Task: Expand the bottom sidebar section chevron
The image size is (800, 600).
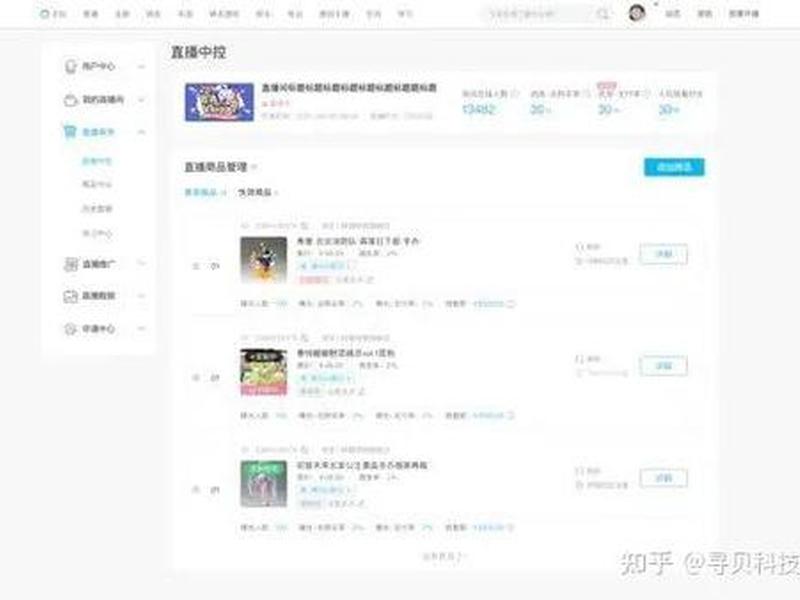Action: 141,329
